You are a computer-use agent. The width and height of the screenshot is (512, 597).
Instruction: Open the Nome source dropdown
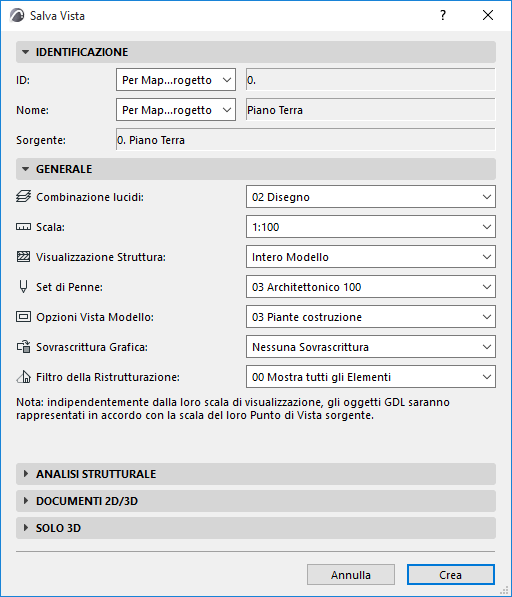click(x=176, y=110)
